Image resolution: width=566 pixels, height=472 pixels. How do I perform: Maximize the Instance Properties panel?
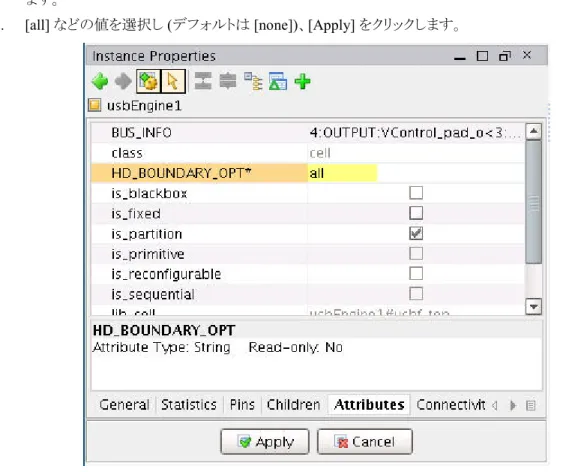(x=482, y=56)
